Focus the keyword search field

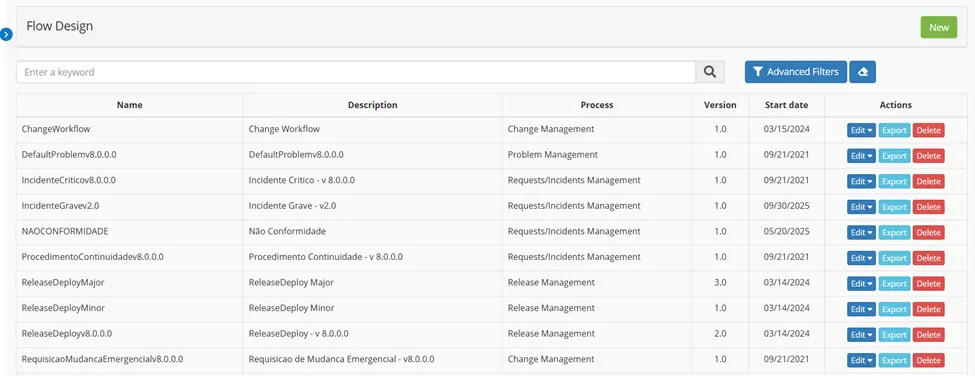356,72
